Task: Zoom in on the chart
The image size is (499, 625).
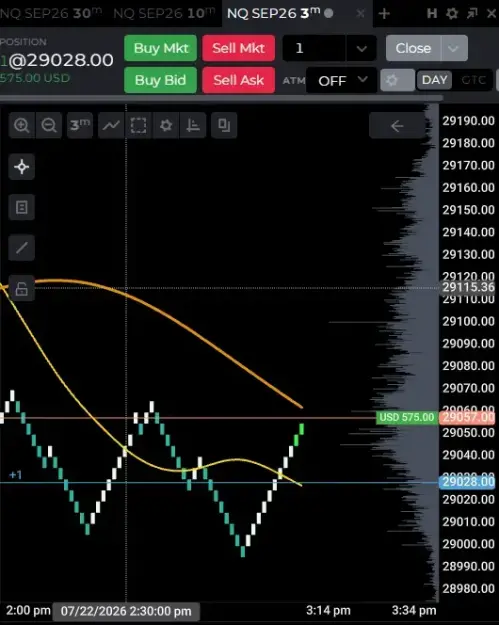Action: (x=22, y=126)
